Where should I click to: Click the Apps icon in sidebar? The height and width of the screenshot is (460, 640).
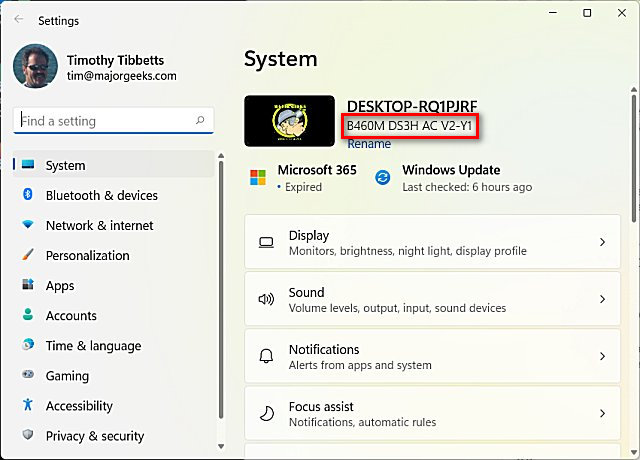click(28, 284)
